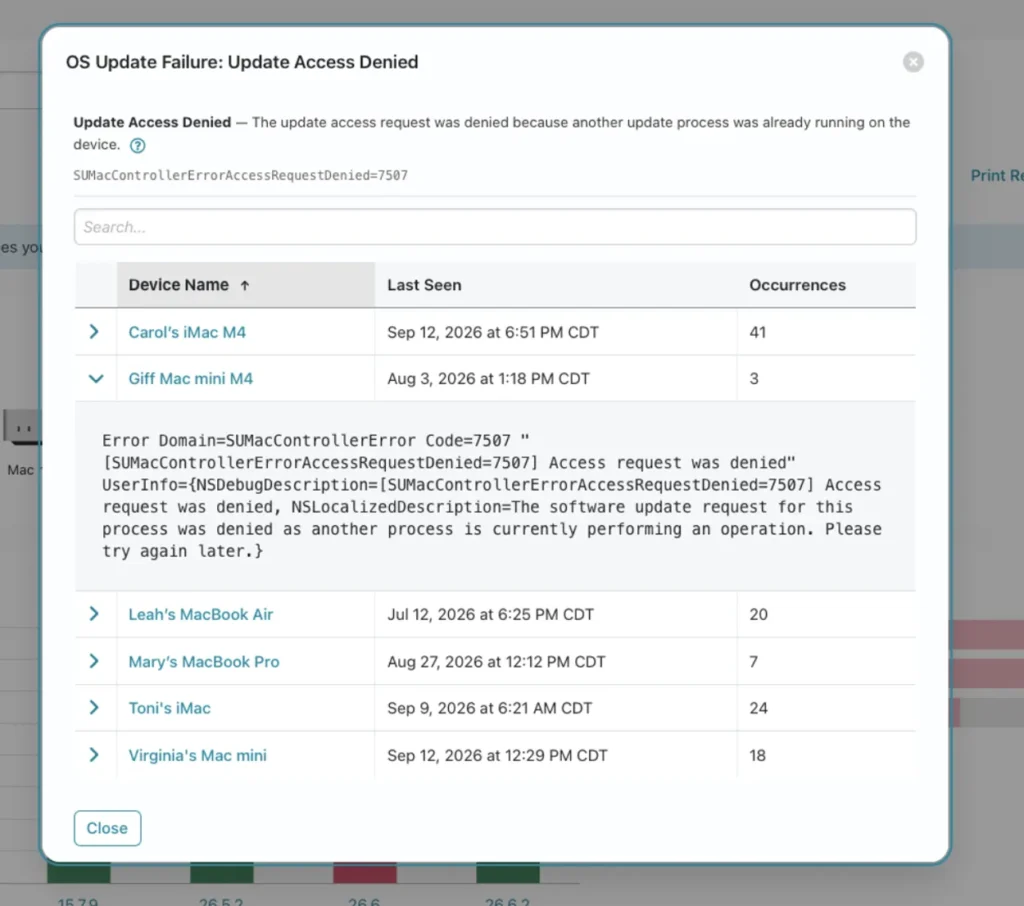
Task: Select the error detail text block
Action: 492,496
